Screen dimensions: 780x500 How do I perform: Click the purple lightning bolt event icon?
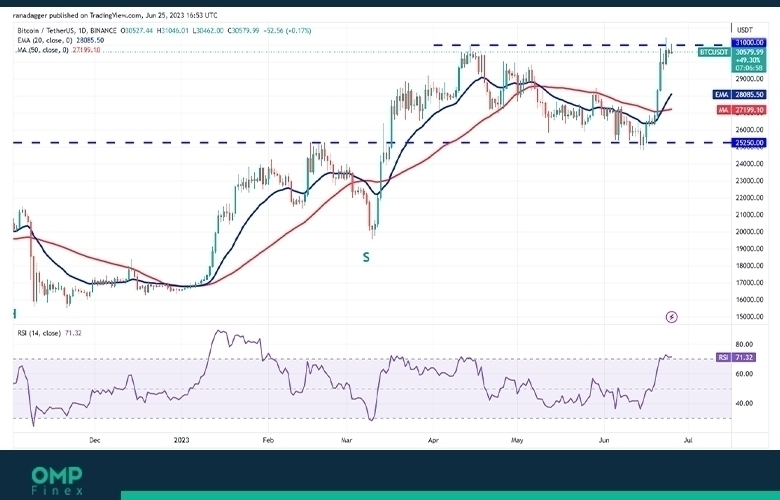pyautogui.click(x=672, y=317)
